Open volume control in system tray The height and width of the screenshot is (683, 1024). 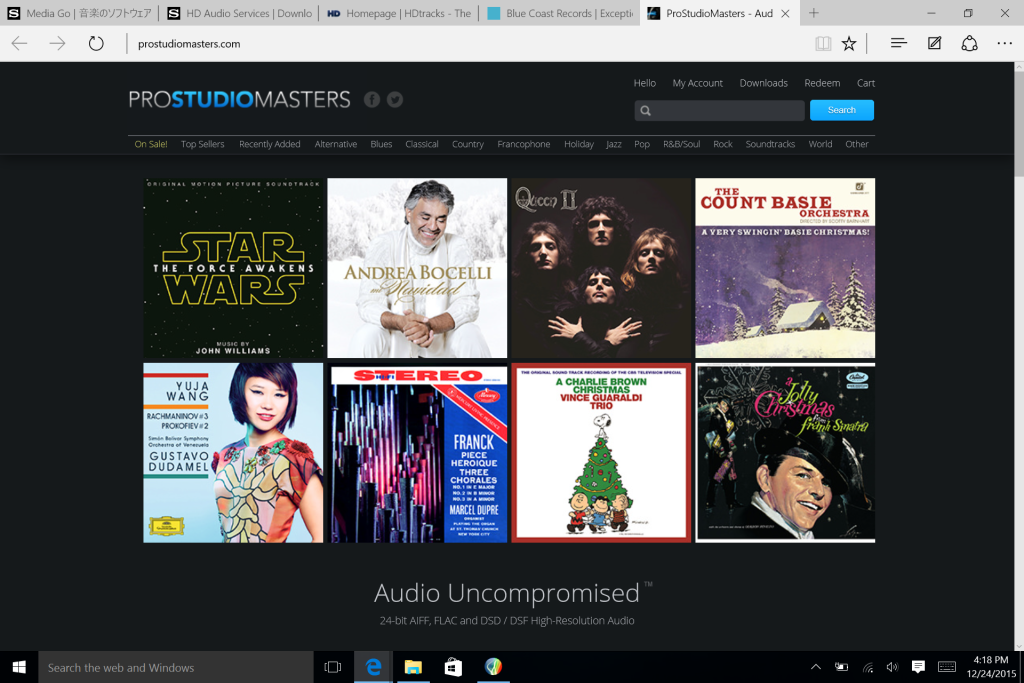pyautogui.click(x=892, y=667)
